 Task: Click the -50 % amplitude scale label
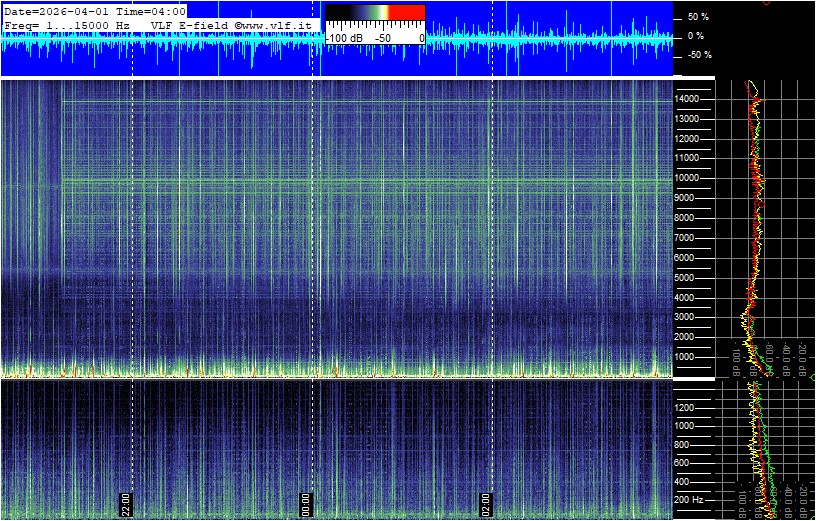click(x=697, y=55)
